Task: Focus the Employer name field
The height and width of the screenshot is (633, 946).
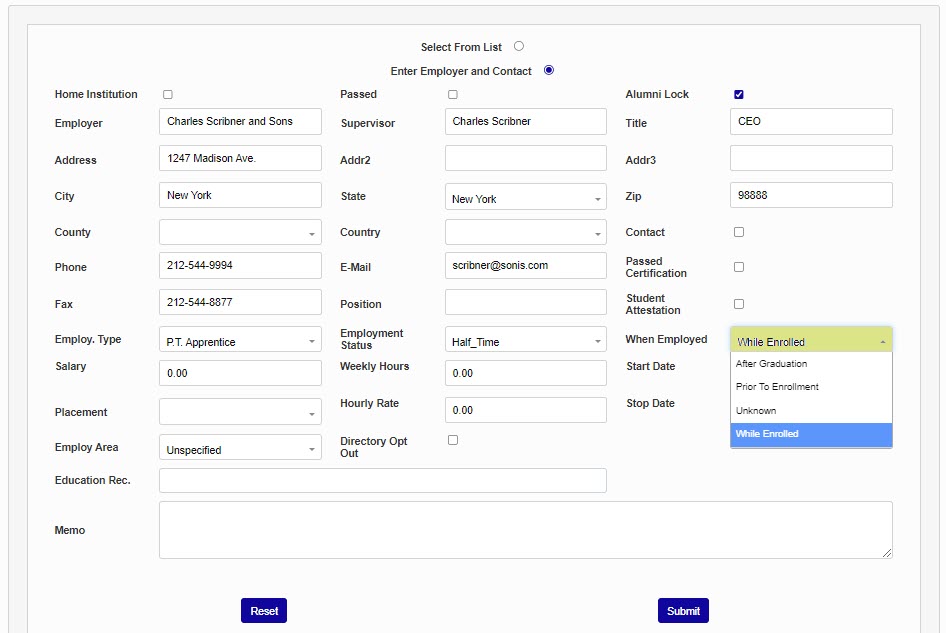Action: pos(240,122)
